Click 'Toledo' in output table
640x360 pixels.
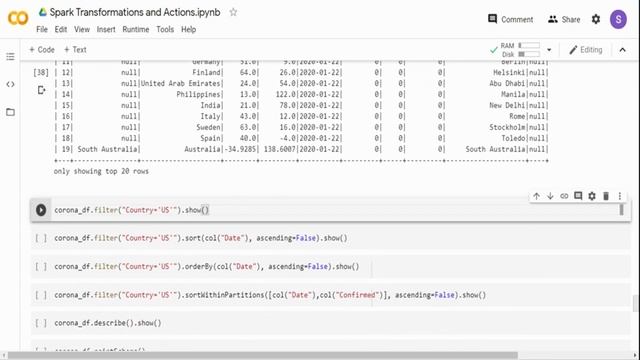pyautogui.click(x=513, y=138)
